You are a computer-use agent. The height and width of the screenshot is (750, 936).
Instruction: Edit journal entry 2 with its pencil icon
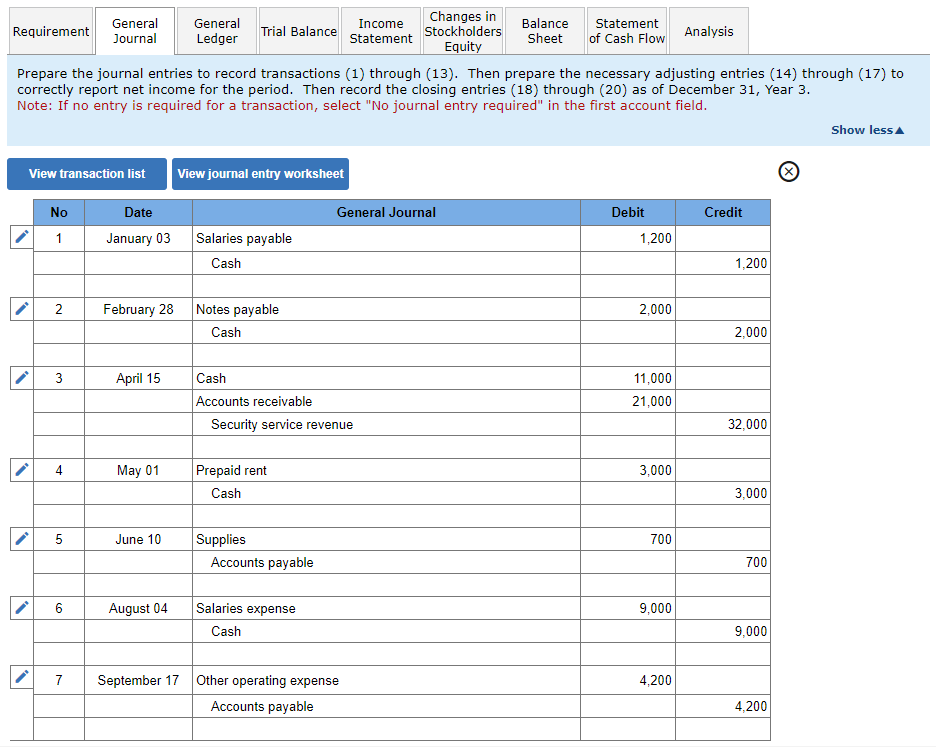point(21,309)
